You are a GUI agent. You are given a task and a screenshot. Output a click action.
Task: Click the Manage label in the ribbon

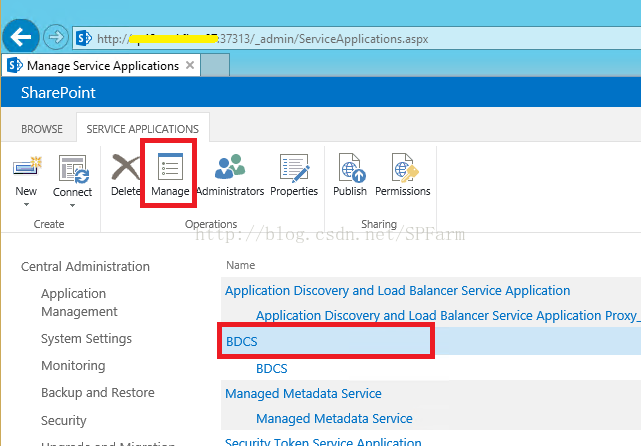pos(170,191)
